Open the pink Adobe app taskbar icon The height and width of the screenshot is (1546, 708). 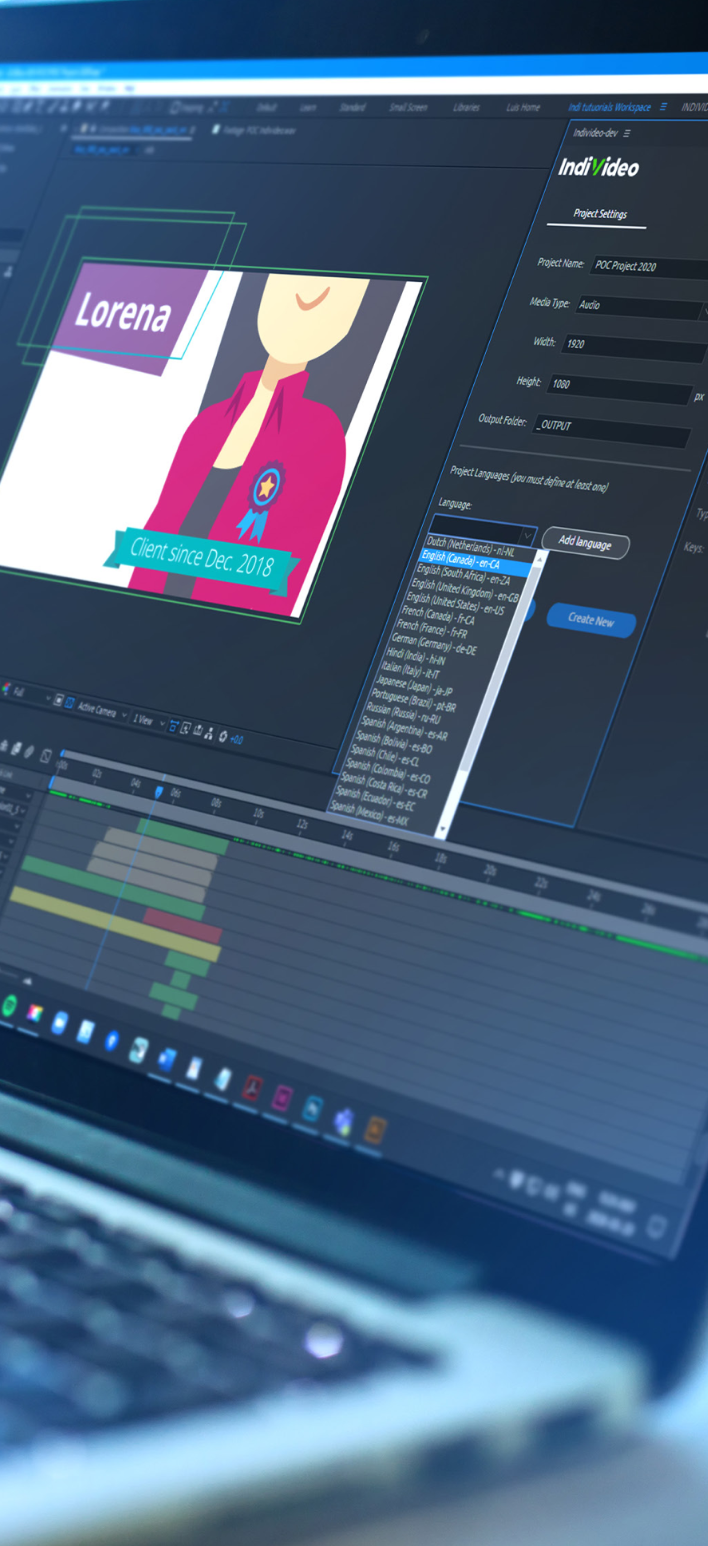pos(283,1098)
